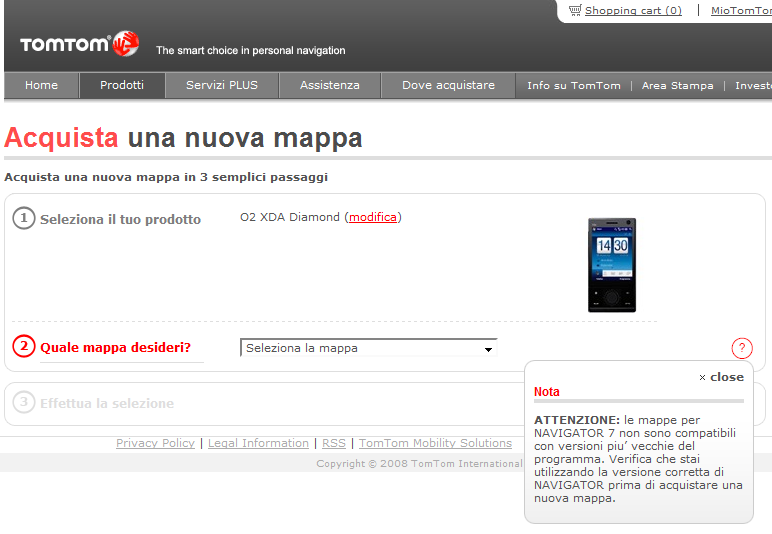Image resolution: width=772 pixels, height=534 pixels.
Task: Open the Privacy Policy link
Action: click(155, 443)
